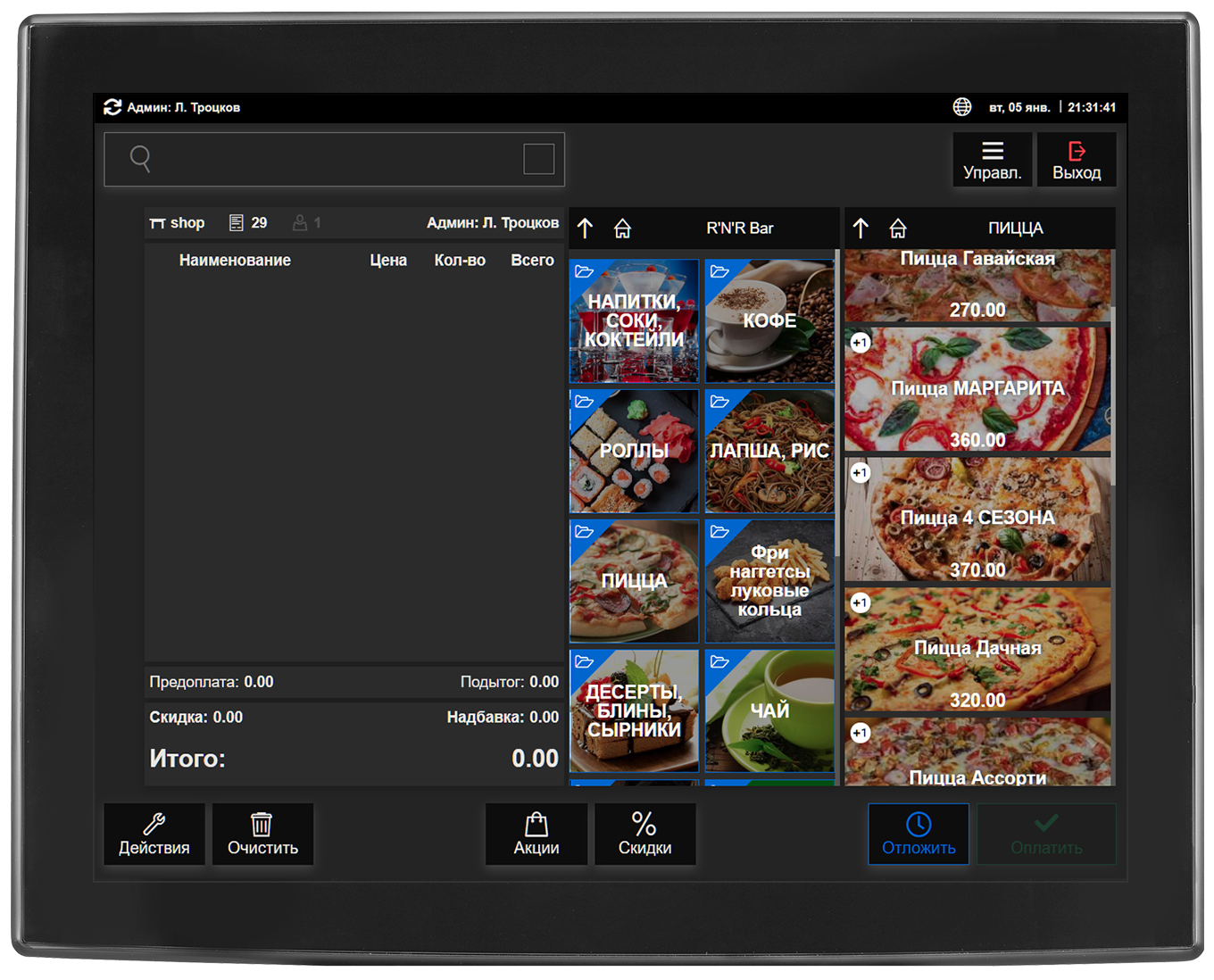Click the Наименование column header
The height and width of the screenshot is (980, 1214).
[235, 261]
